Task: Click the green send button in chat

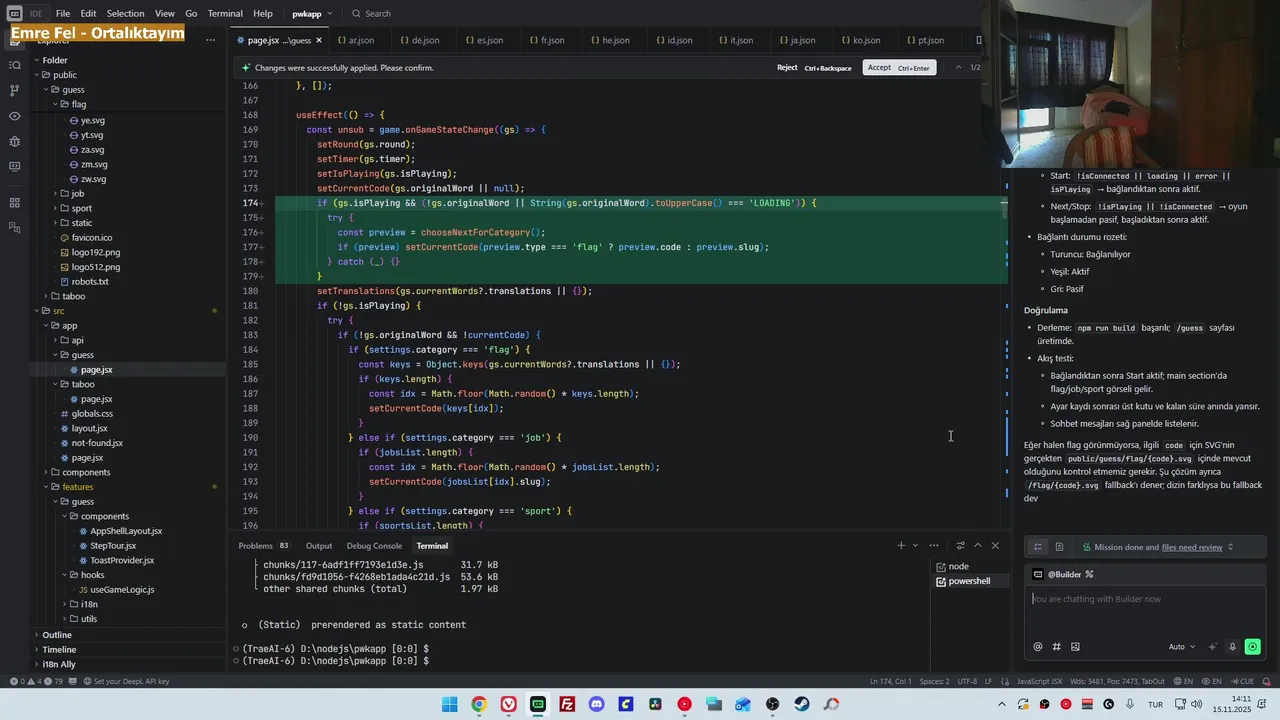Action: click(1253, 647)
